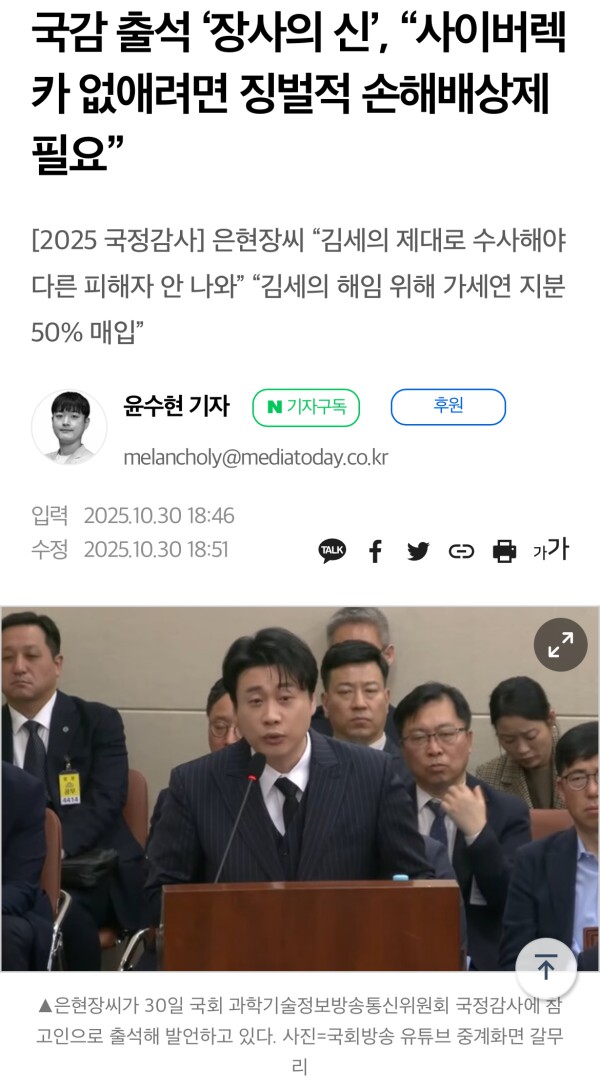The width and height of the screenshot is (600, 1088).
Task: Print the article using printer icon
Action: pyautogui.click(x=504, y=551)
